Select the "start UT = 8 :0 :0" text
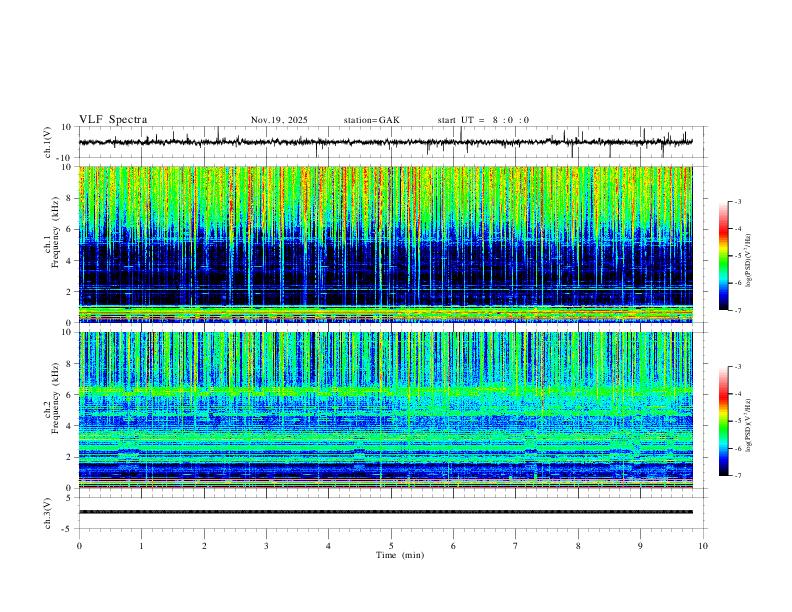 (x=483, y=120)
